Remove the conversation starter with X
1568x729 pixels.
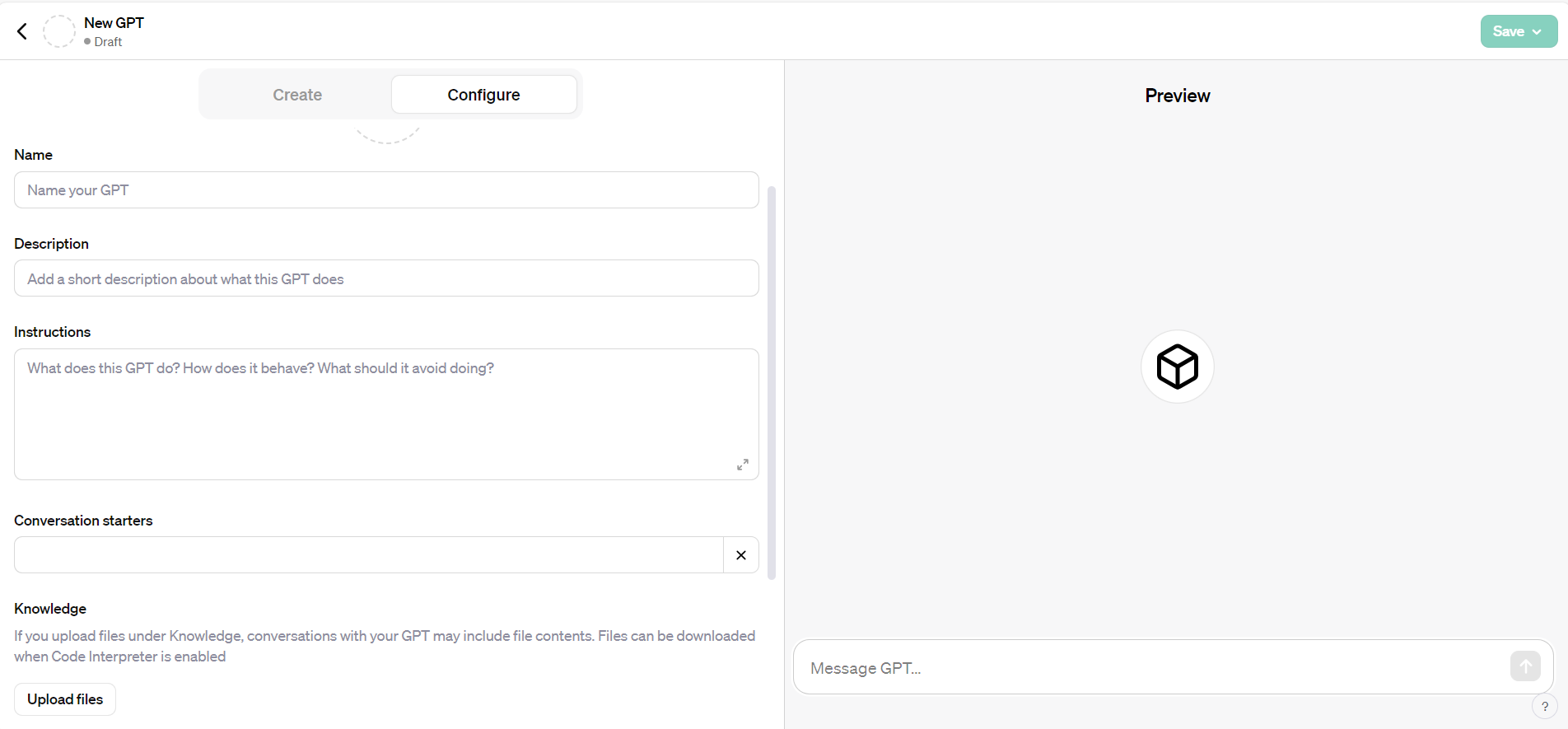tap(741, 555)
